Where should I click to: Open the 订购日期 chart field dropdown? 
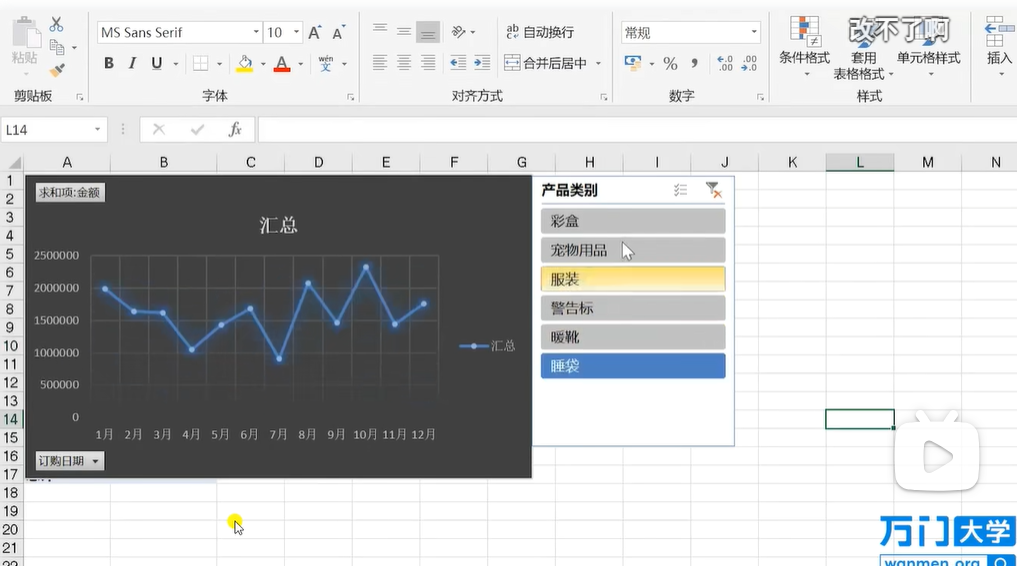(x=69, y=461)
